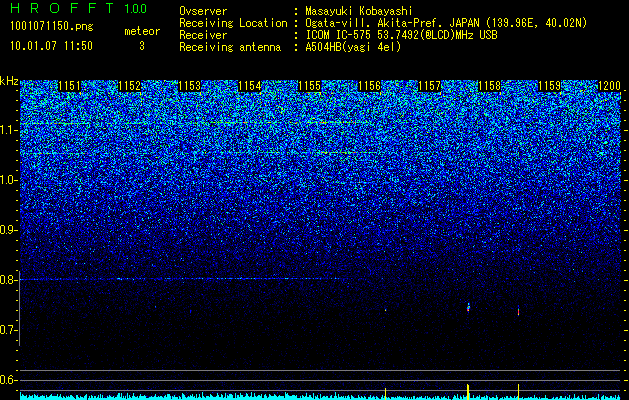Select the Ogata-vill. Akita-Pref. JAPAN location text
Image resolution: width=629 pixels, height=400 pixels.
tap(394, 23)
